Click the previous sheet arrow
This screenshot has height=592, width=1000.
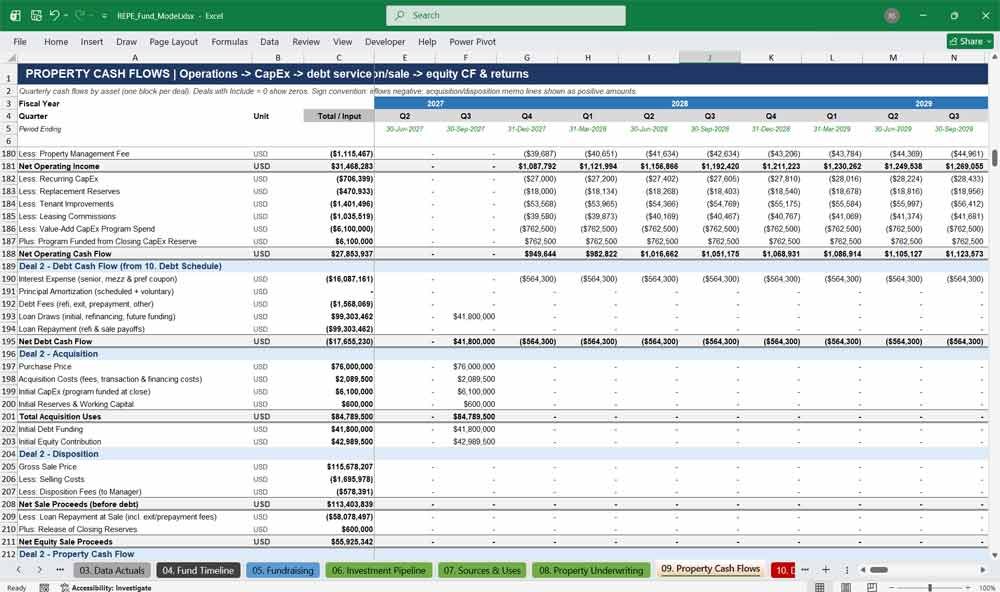coord(19,570)
